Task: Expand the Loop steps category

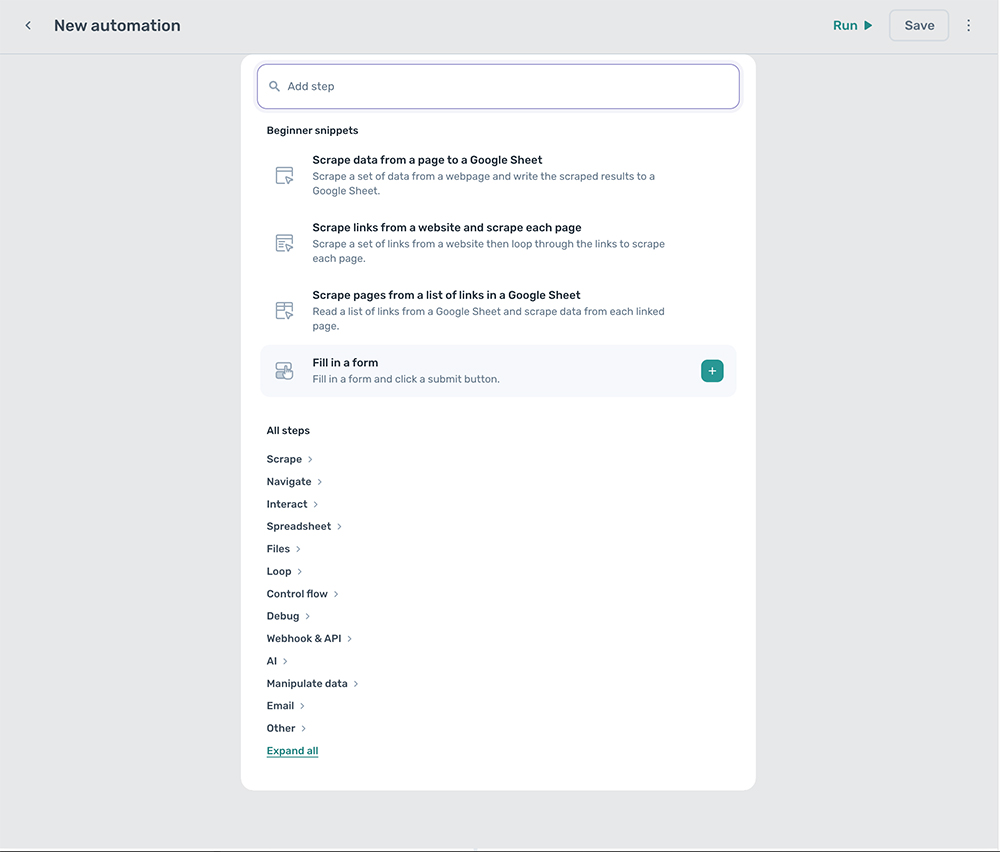Action: tap(284, 571)
